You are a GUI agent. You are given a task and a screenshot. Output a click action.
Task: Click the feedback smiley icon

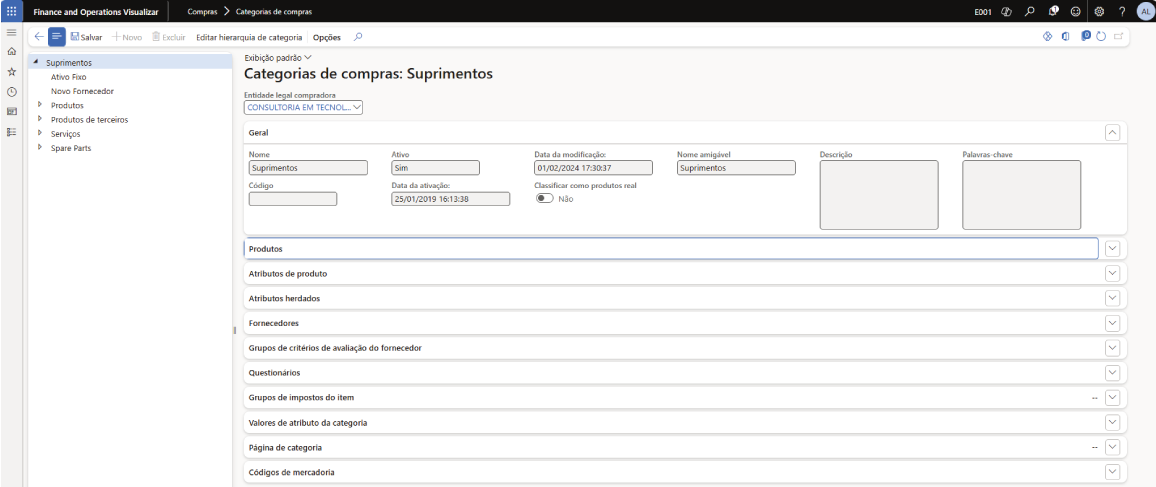[1076, 11]
